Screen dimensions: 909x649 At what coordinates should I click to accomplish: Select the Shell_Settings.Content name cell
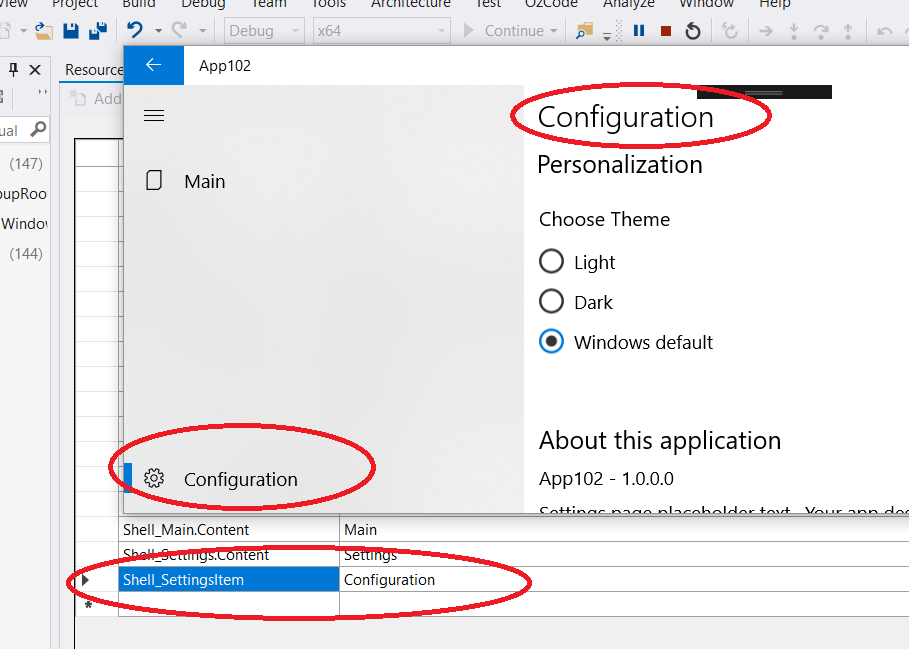229,555
